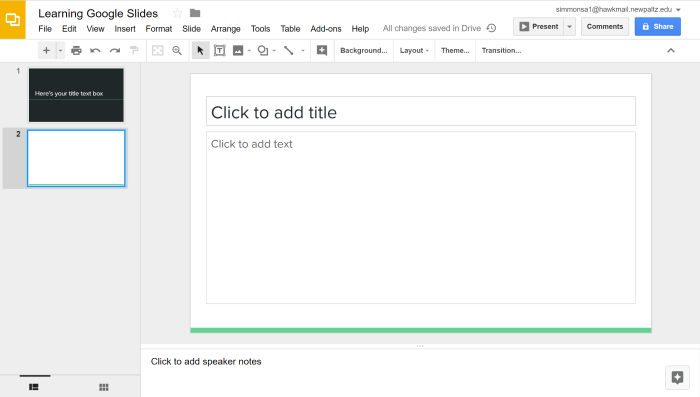
Task: Open the Layout dropdown
Action: (x=414, y=50)
